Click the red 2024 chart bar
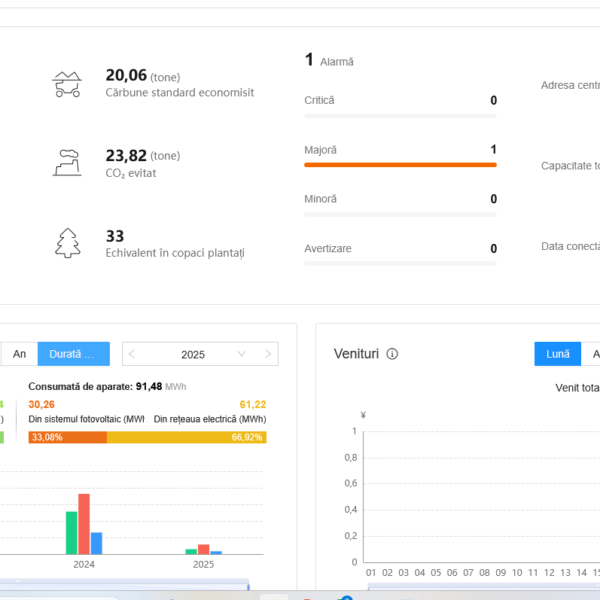600x600 pixels. point(84,523)
